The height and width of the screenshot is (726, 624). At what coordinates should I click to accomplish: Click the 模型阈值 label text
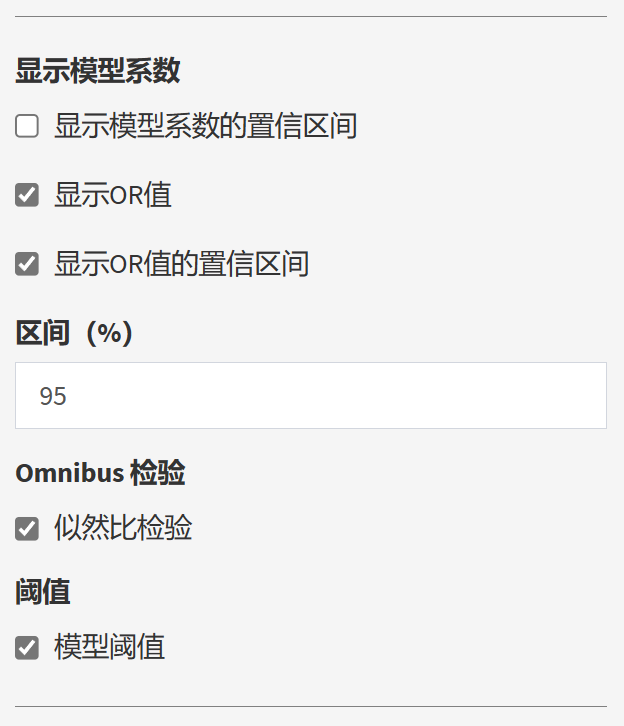[x=109, y=648]
